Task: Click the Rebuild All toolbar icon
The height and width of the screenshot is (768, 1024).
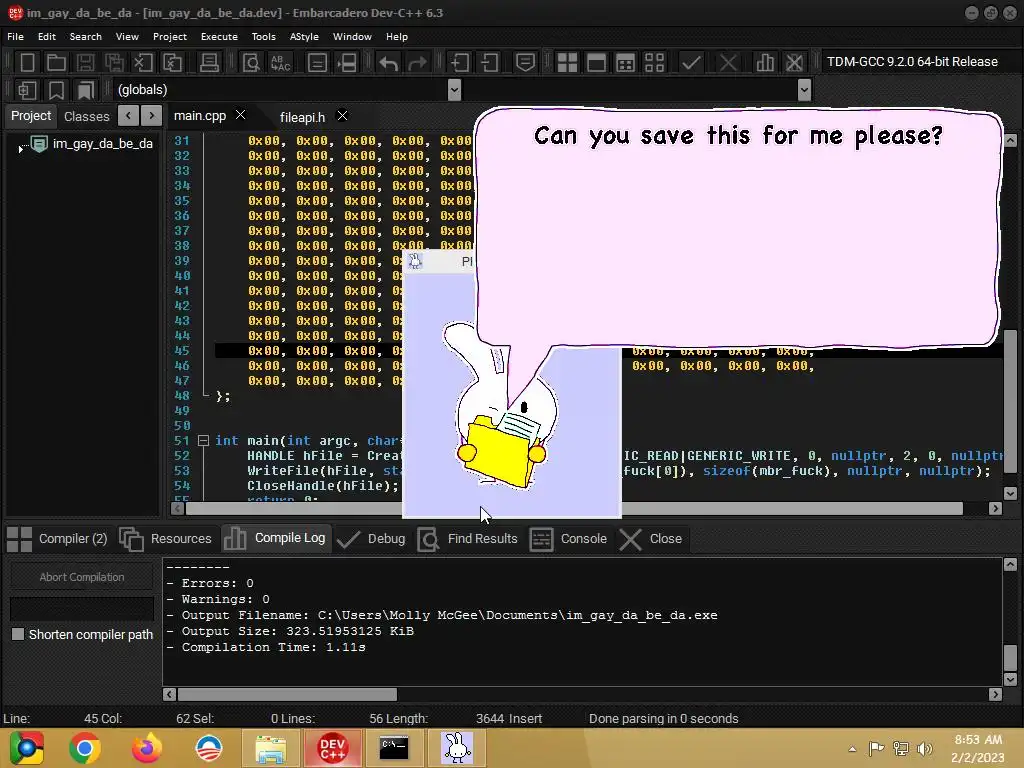Action: click(654, 63)
